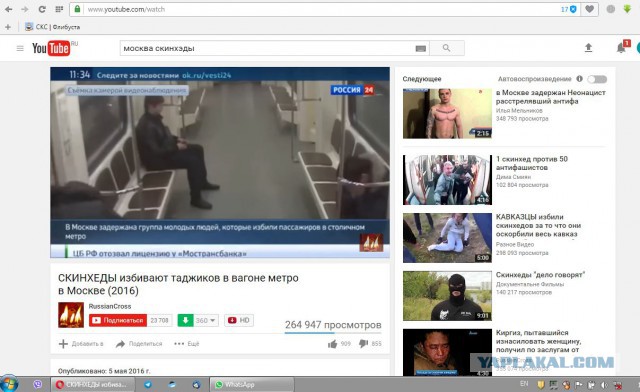The width and height of the screenshot is (640, 392).
Task: Open the Ещё more actions menu
Action: [187, 344]
